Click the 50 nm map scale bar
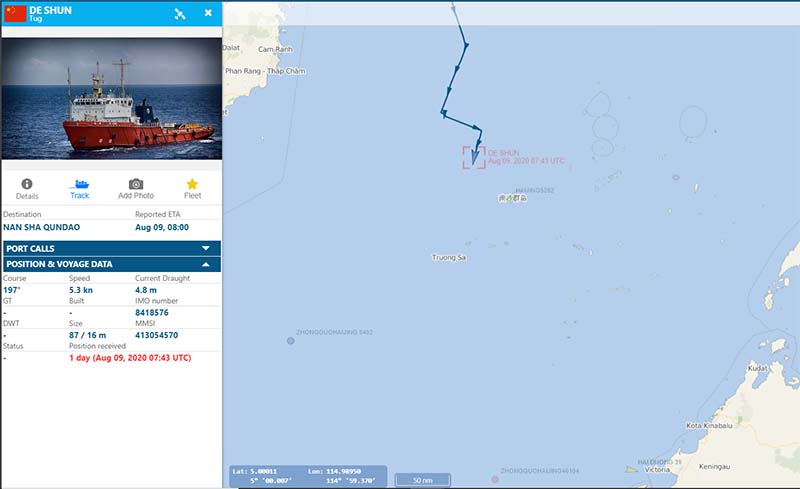The width and height of the screenshot is (800, 489). pyautogui.click(x=423, y=480)
